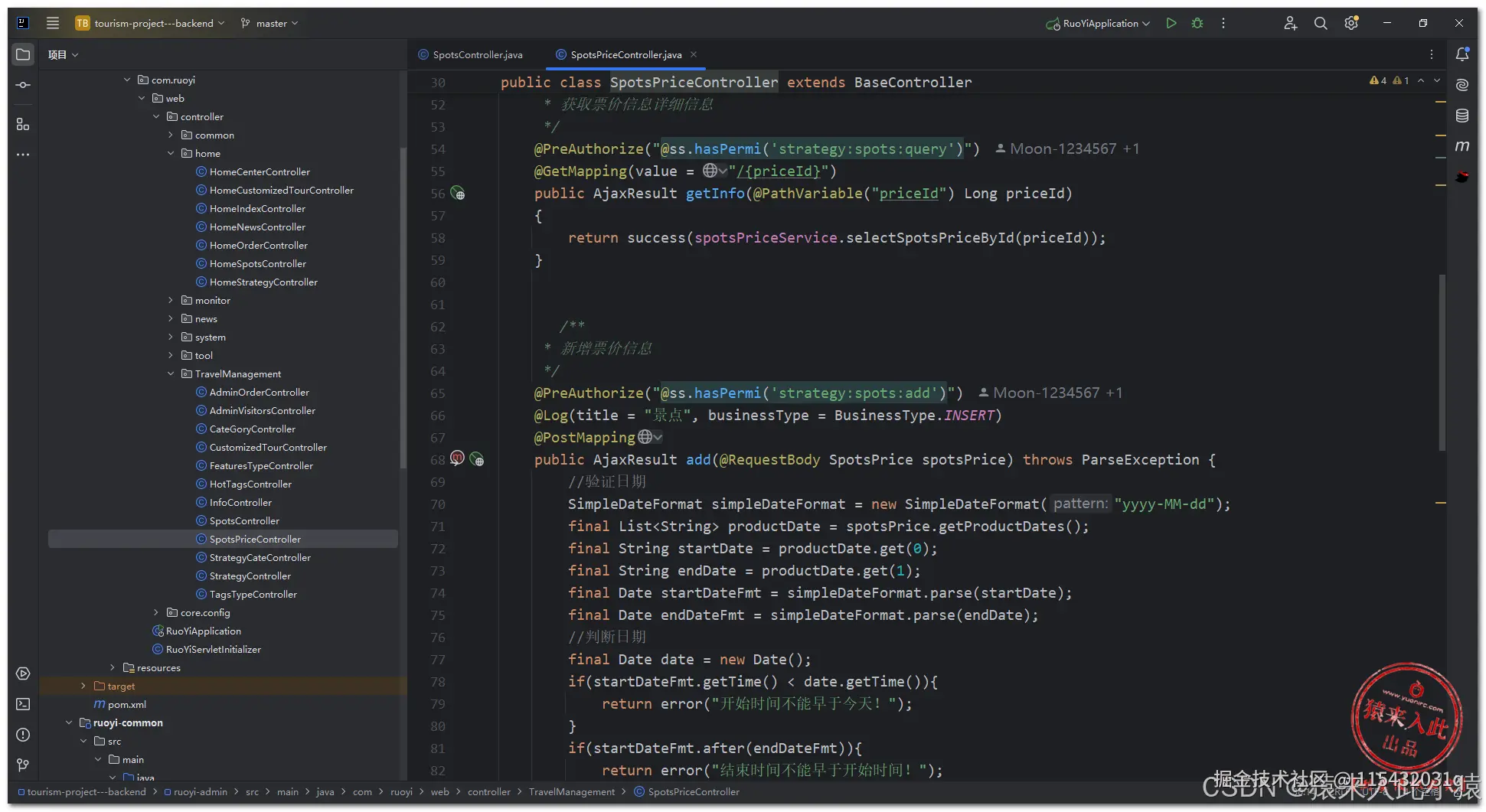Collapse the home folder

[171, 153]
